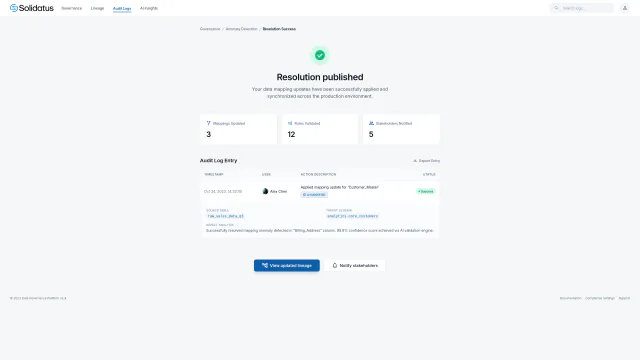Open the Lineage menu item
The height and width of the screenshot is (360, 640).
tap(97, 8)
